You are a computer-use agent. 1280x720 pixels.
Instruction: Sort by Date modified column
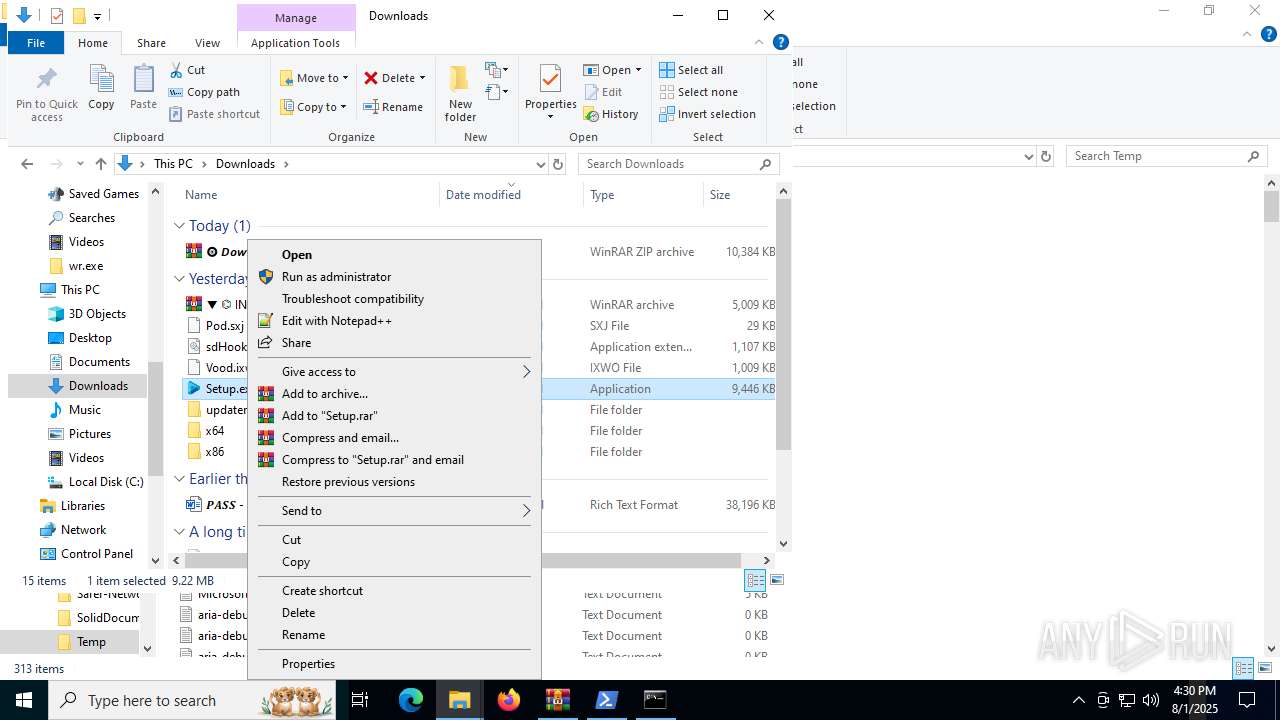[x=511, y=195]
